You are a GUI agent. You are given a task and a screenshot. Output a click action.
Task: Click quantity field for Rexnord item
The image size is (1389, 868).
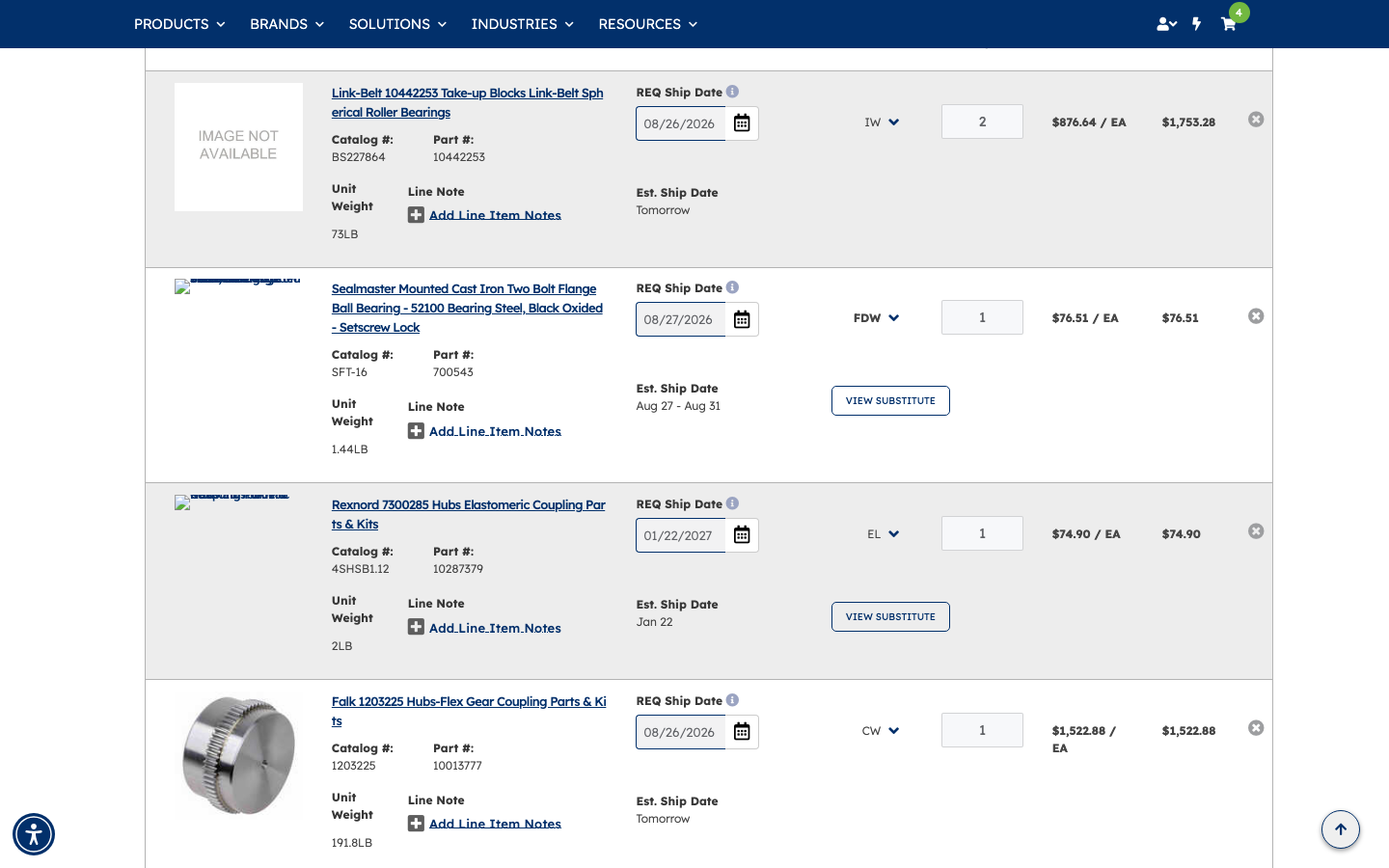pyautogui.click(x=982, y=533)
